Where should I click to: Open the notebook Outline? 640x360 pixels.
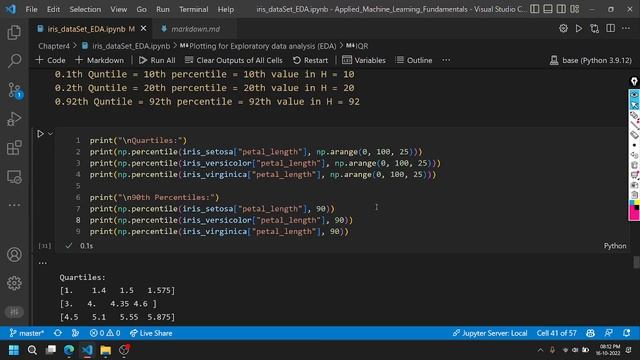(414, 60)
